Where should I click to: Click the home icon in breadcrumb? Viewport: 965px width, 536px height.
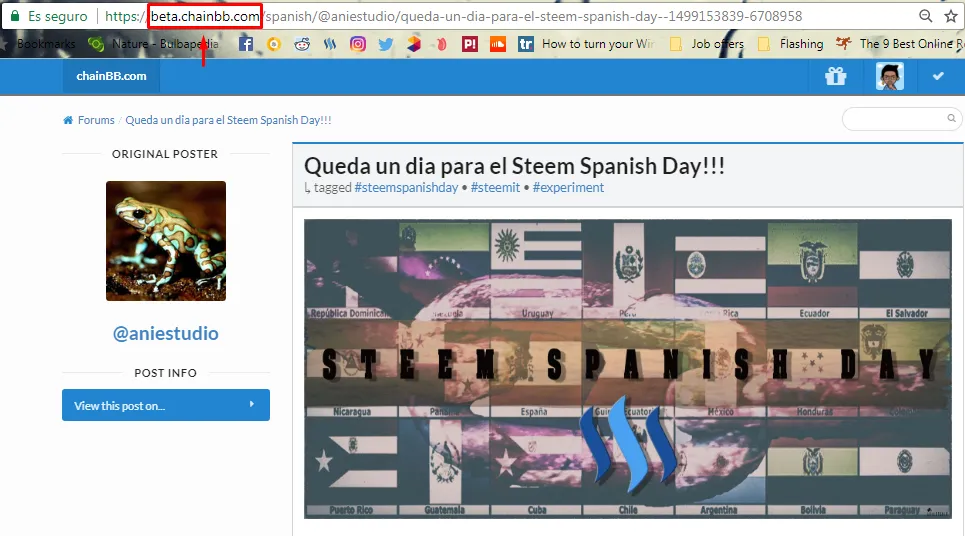tap(68, 120)
